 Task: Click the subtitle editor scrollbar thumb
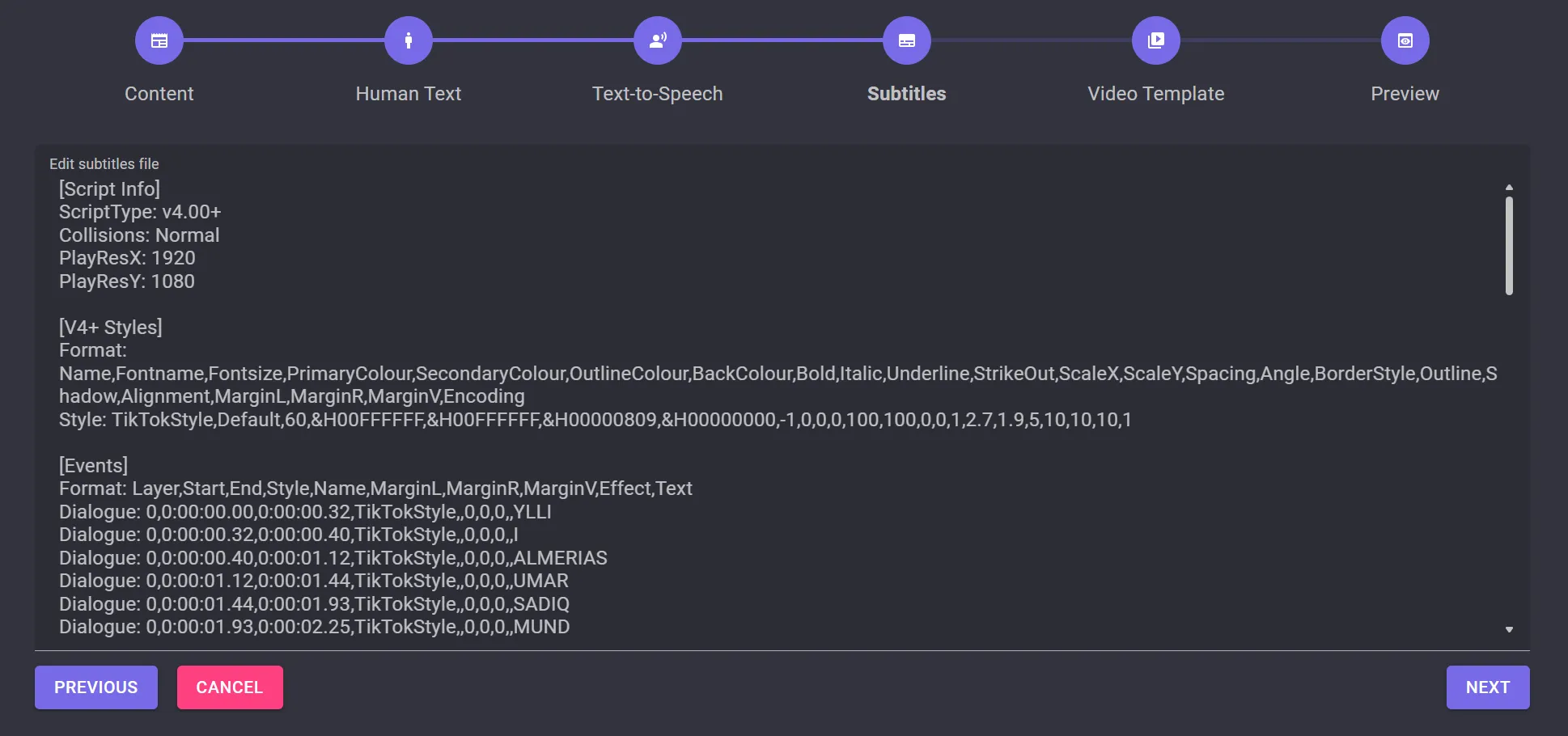pos(1509,246)
